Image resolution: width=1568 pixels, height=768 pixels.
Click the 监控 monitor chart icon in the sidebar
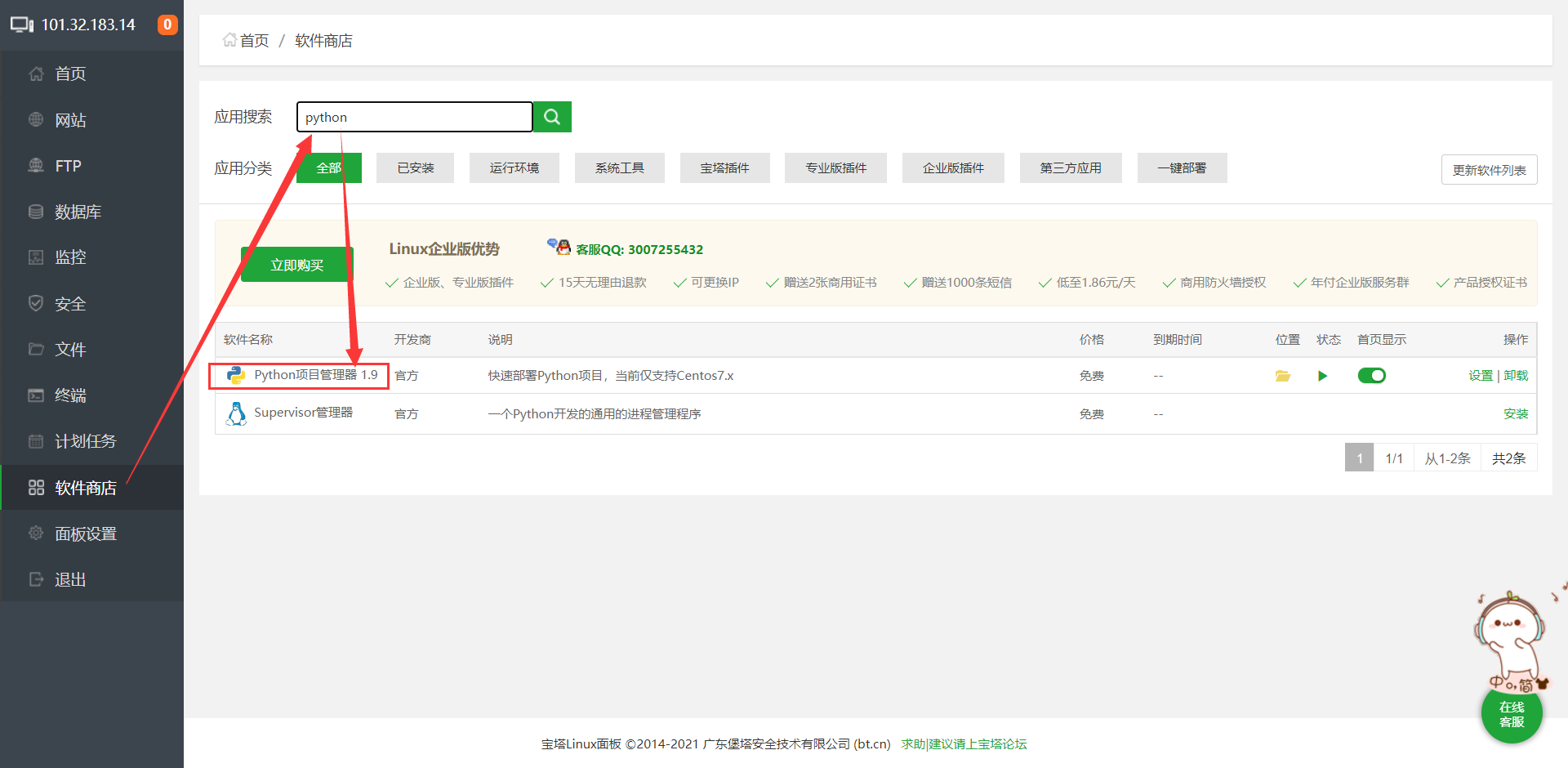(36, 257)
